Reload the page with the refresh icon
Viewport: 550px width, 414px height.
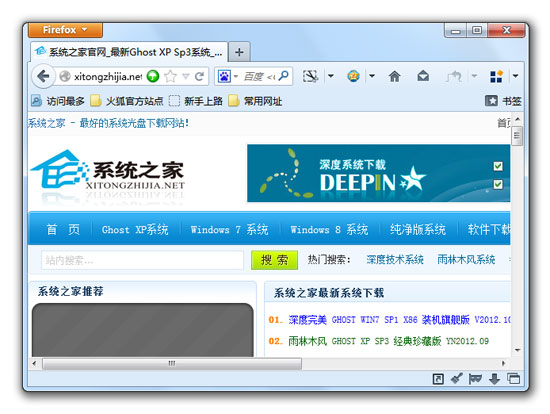click(x=200, y=76)
